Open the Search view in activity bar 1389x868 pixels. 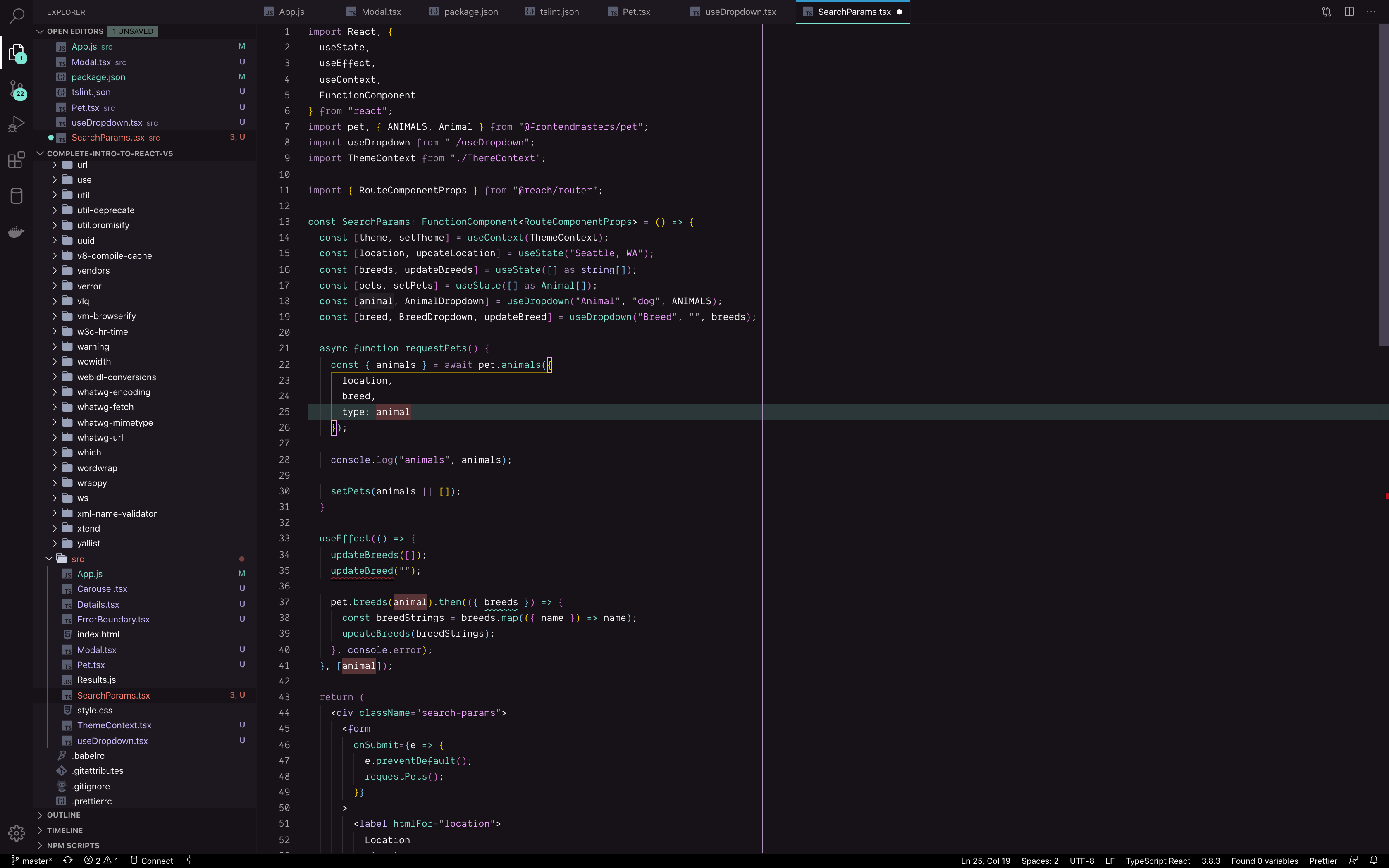click(x=17, y=16)
